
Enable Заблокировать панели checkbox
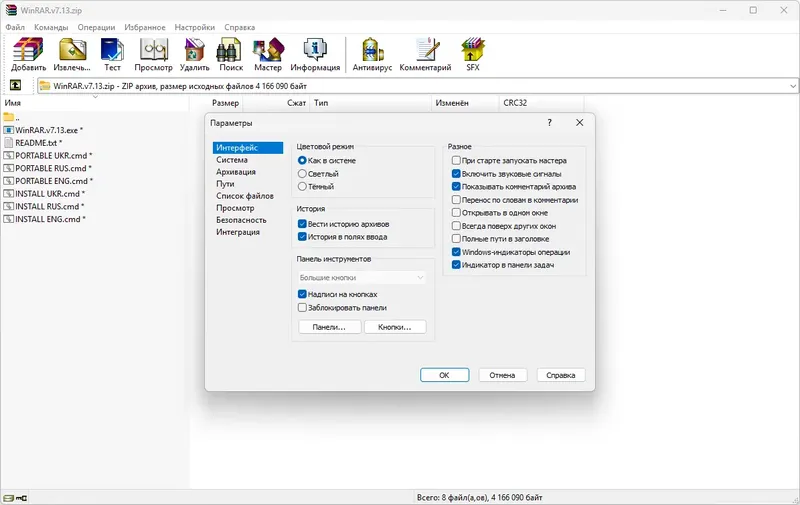[x=302, y=308]
